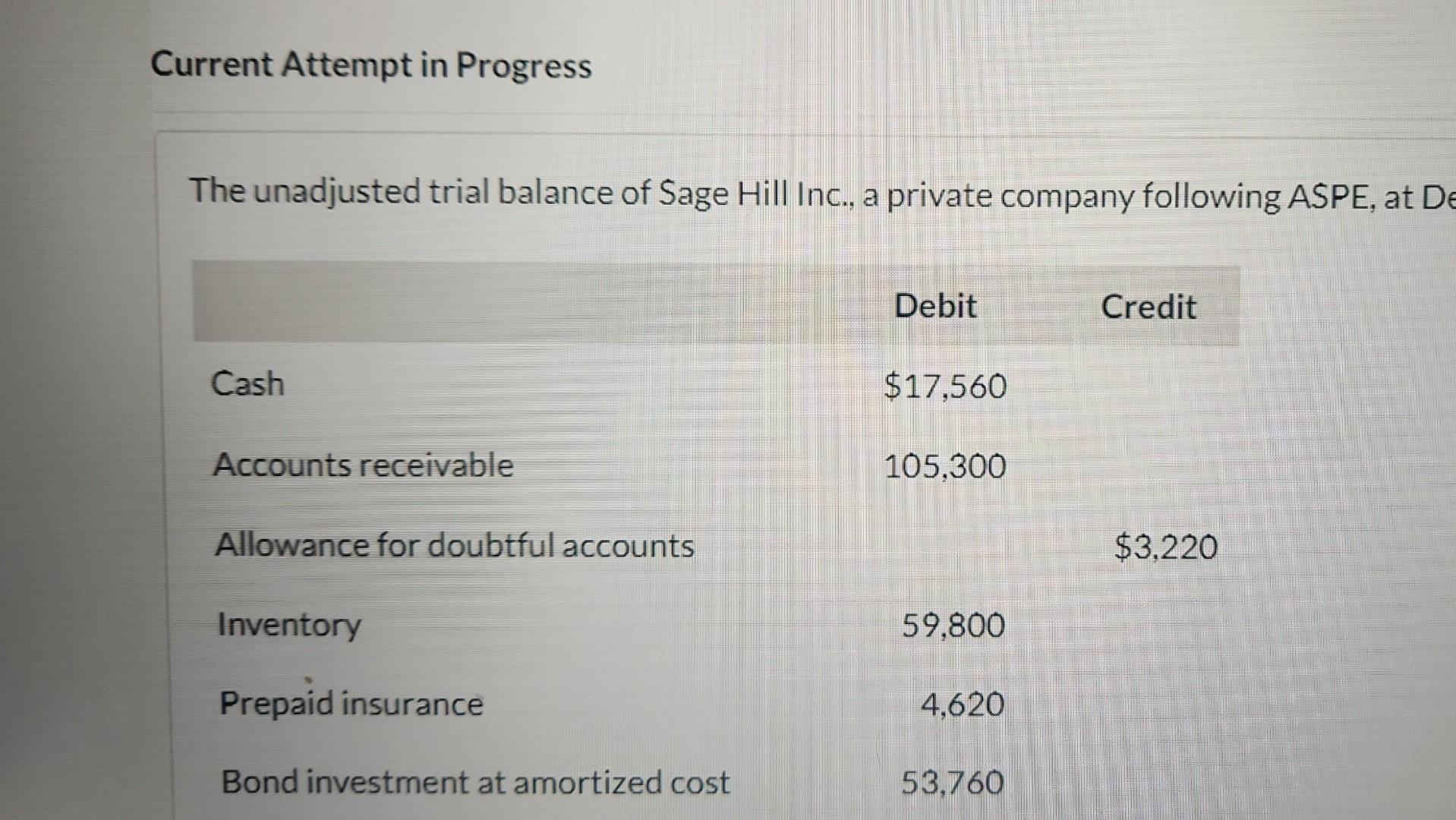Viewport: 1456px width, 820px height.
Task: Select the Credit column header
Action: tap(1148, 307)
